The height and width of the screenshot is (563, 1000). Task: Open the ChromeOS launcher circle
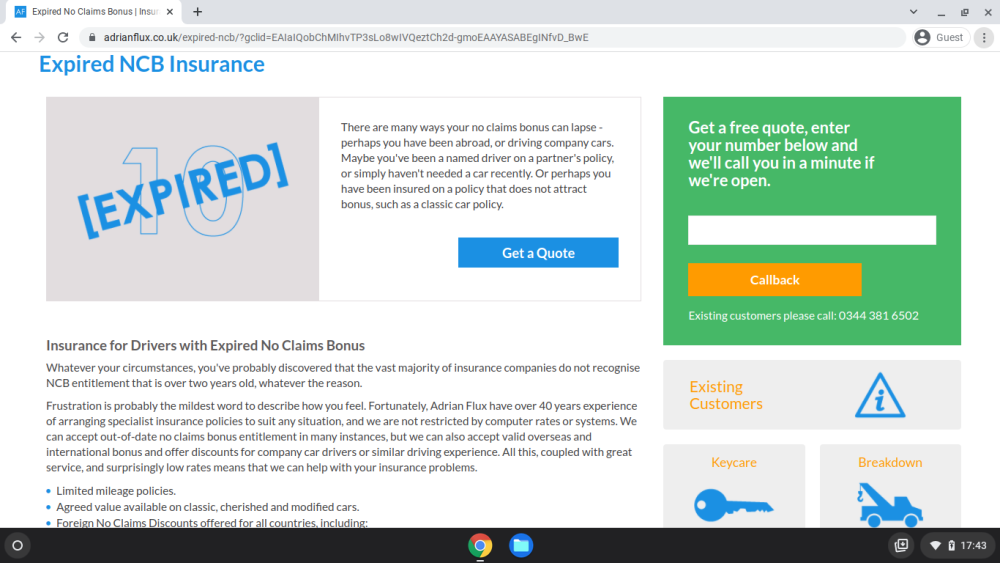(x=17, y=545)
